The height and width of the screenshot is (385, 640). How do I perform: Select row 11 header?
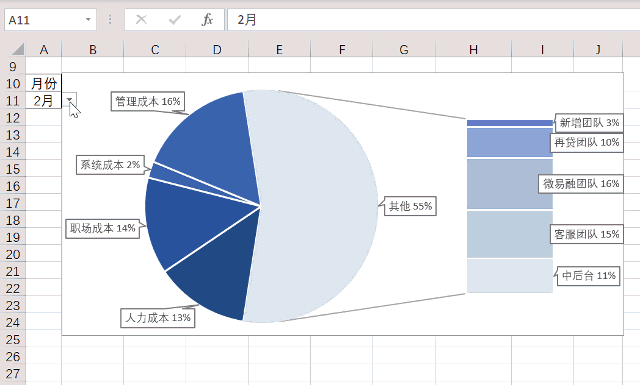click(x=13, y=100)
